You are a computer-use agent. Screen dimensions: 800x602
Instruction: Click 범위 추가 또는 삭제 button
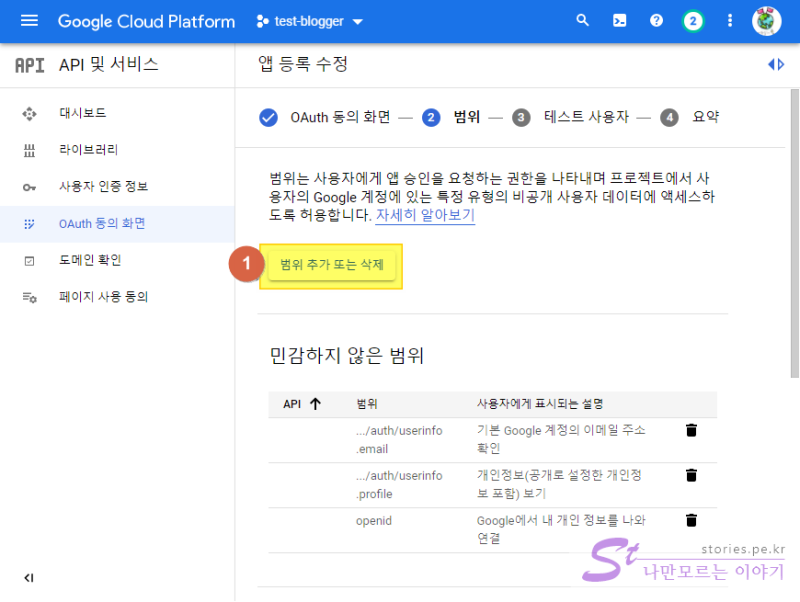point(332,265)
